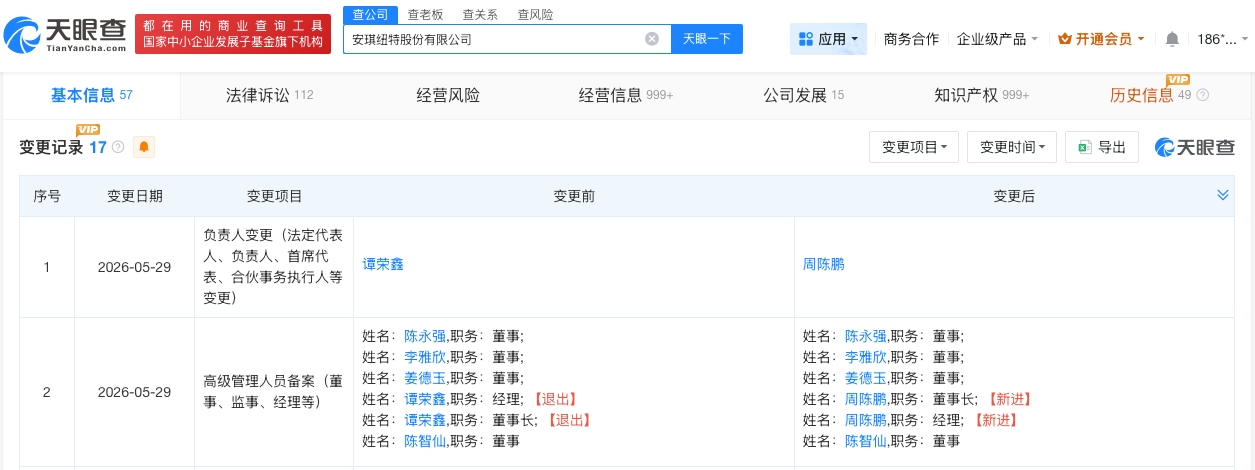Click the crown icon beside 开通会员
The height and width of the screenshot is (470, 1255).
pyautogui.click(x=1064, y=39)
